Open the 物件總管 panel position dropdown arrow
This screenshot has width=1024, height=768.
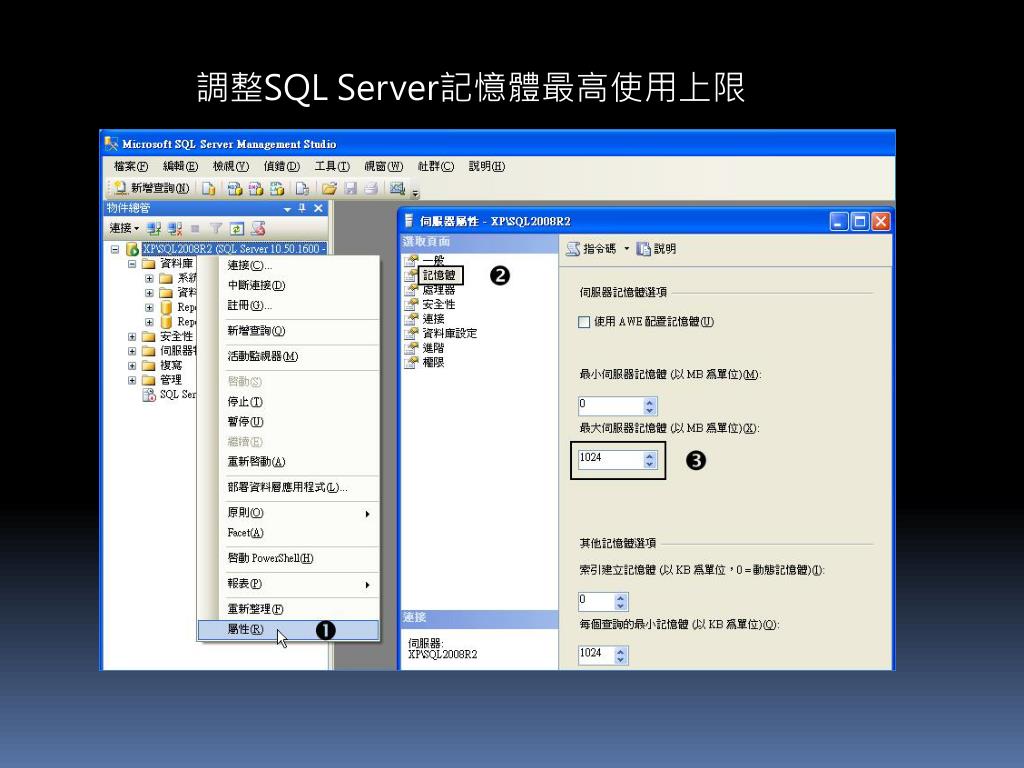[287, 209]
